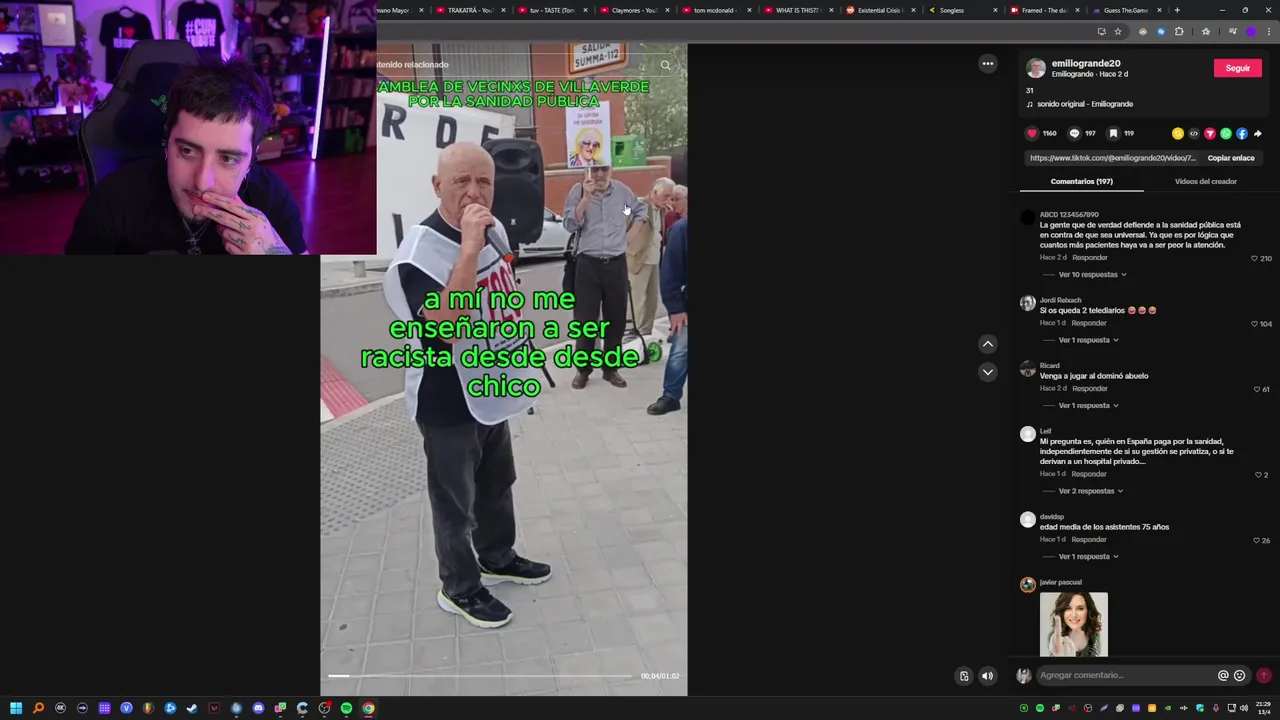Insert a mention with the @ icon
The height and width of the screenshot is (720, 1280).
pyautogui.click(x=1223, y=676)
